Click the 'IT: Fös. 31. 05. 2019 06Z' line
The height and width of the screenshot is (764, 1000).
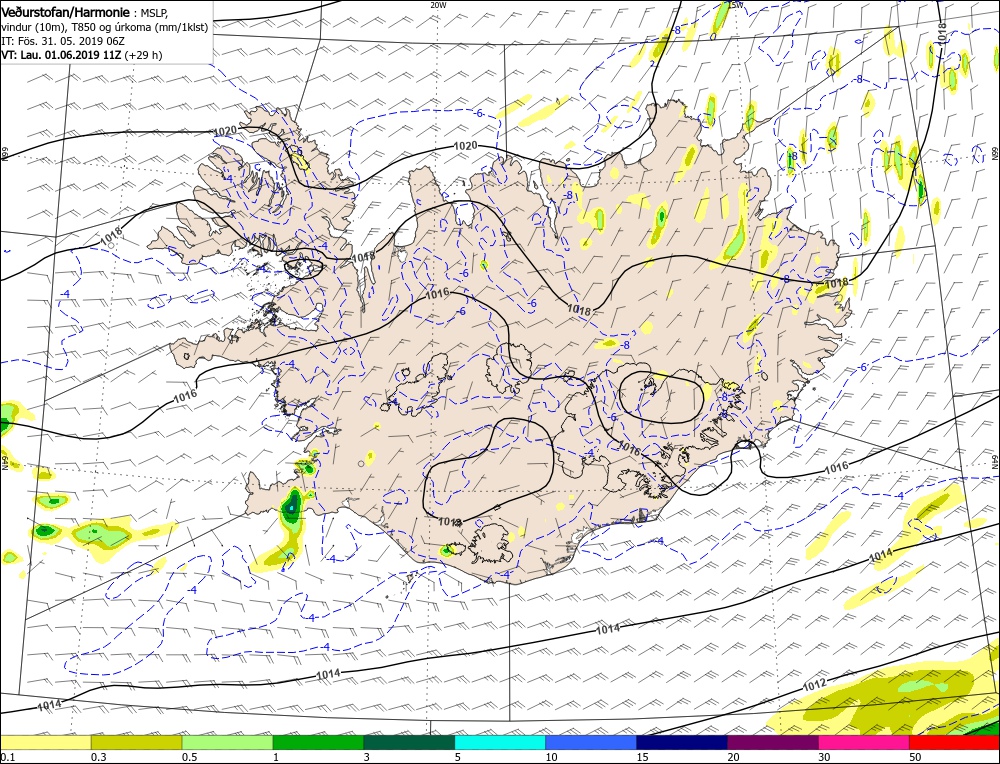[x=61, y=41]
